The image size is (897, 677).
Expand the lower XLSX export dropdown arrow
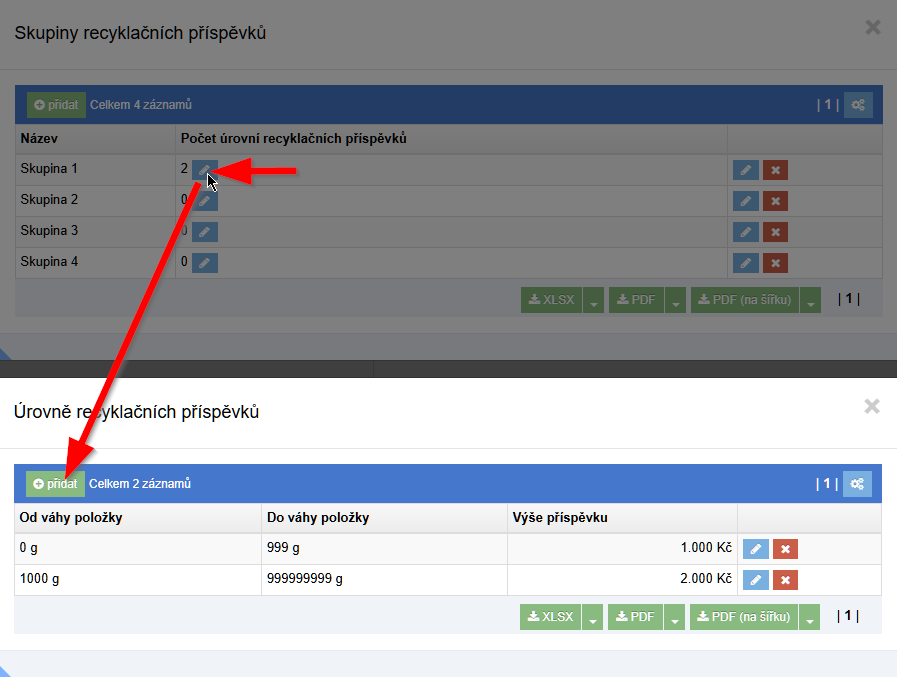tap(593, 617)
